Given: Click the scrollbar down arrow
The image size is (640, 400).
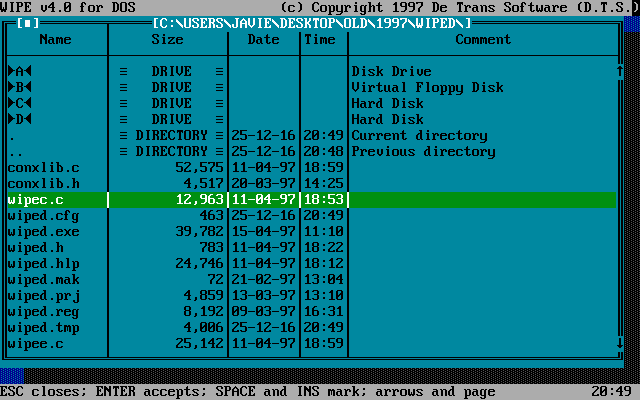Looking at the screenshot, I should (x=620, y=343).
